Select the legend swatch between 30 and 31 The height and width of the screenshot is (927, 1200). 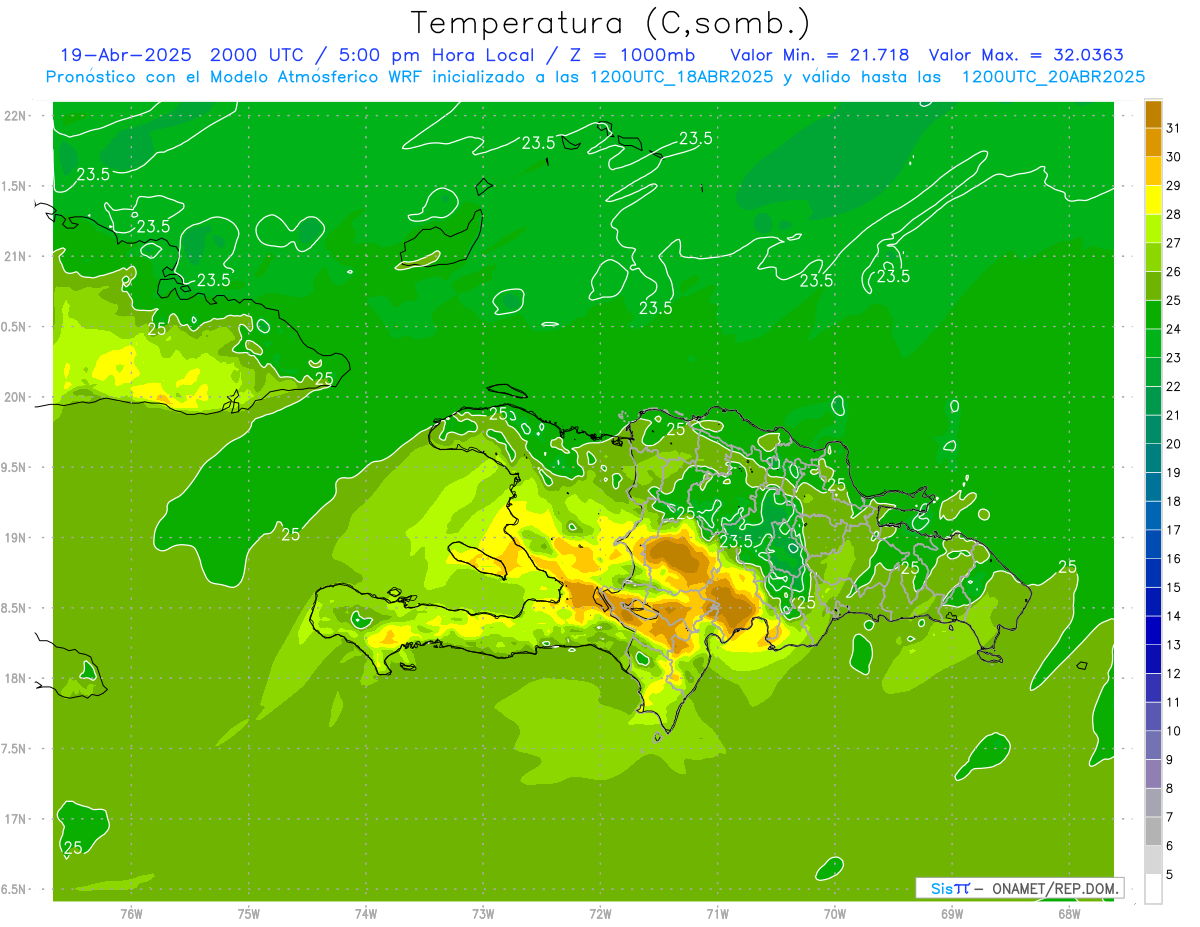coord(1153,143)
